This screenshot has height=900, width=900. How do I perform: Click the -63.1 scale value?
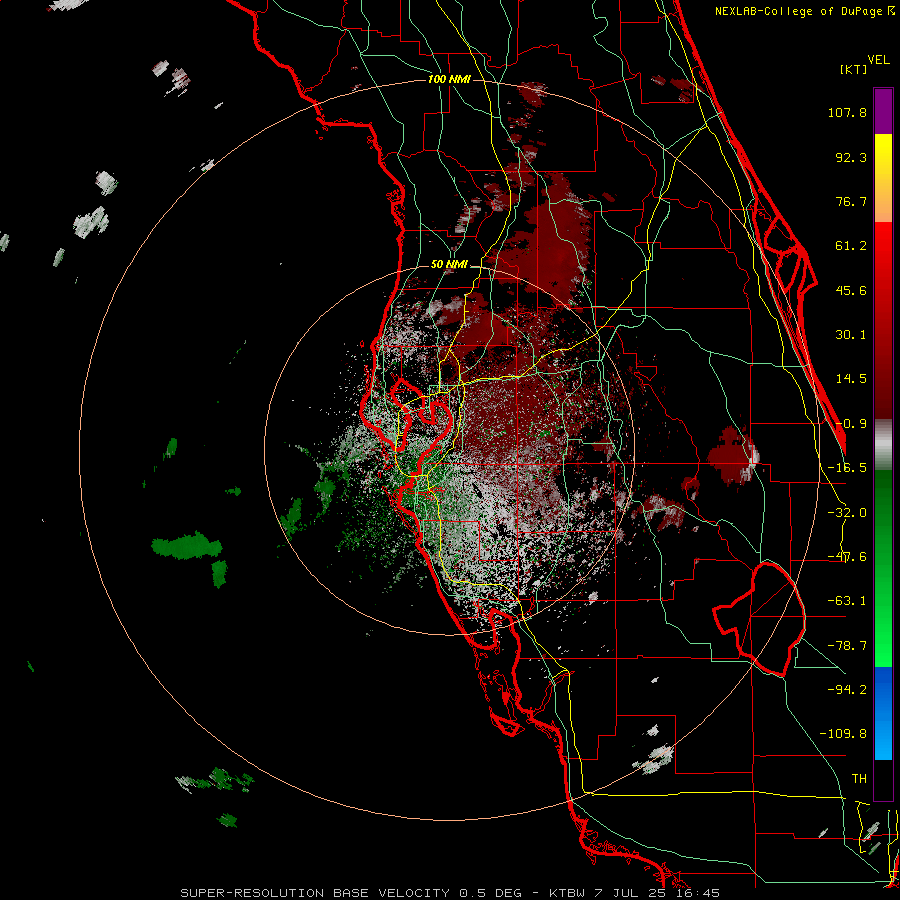click(x=847, y=601)
